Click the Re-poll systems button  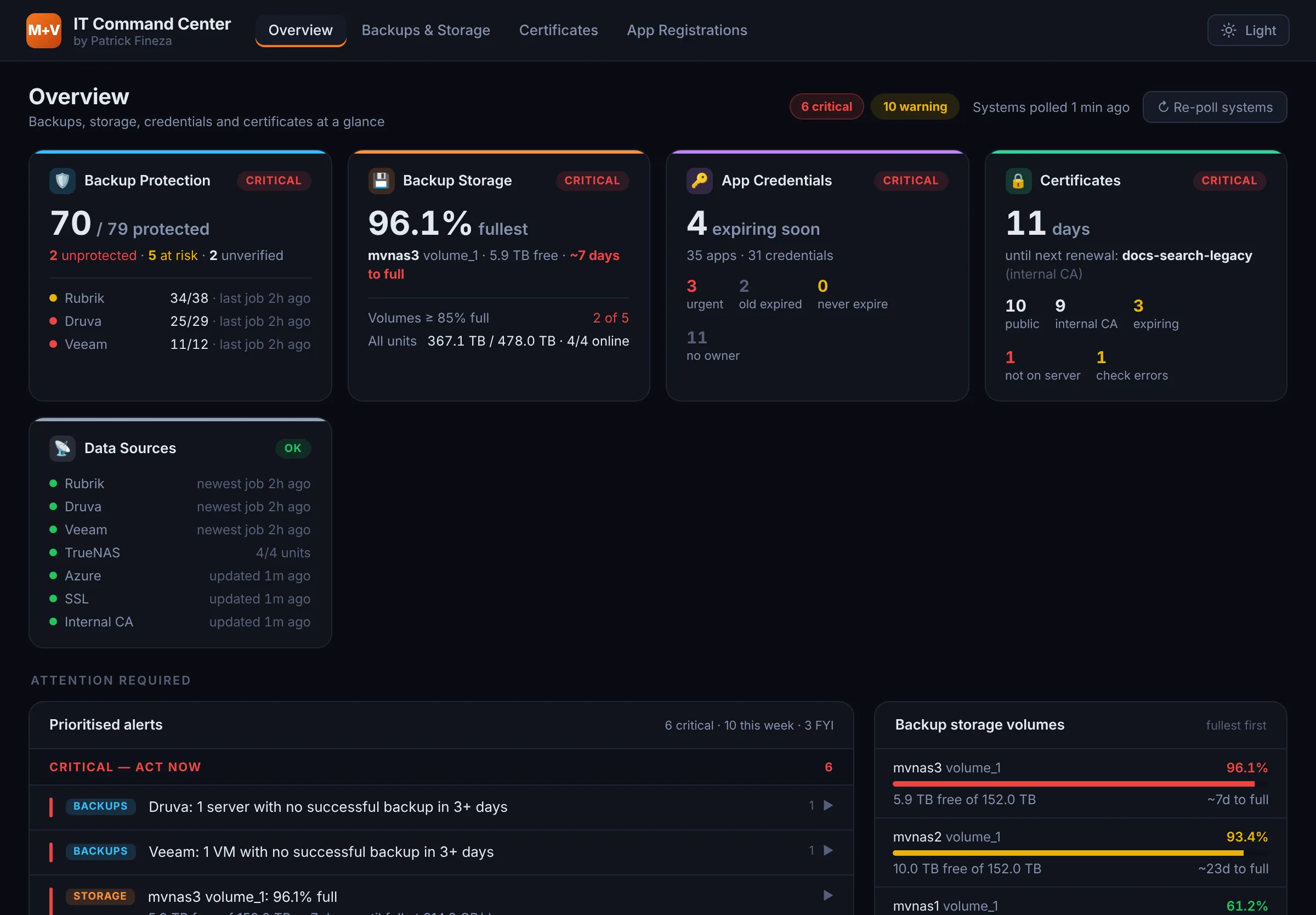(1215, 107)
